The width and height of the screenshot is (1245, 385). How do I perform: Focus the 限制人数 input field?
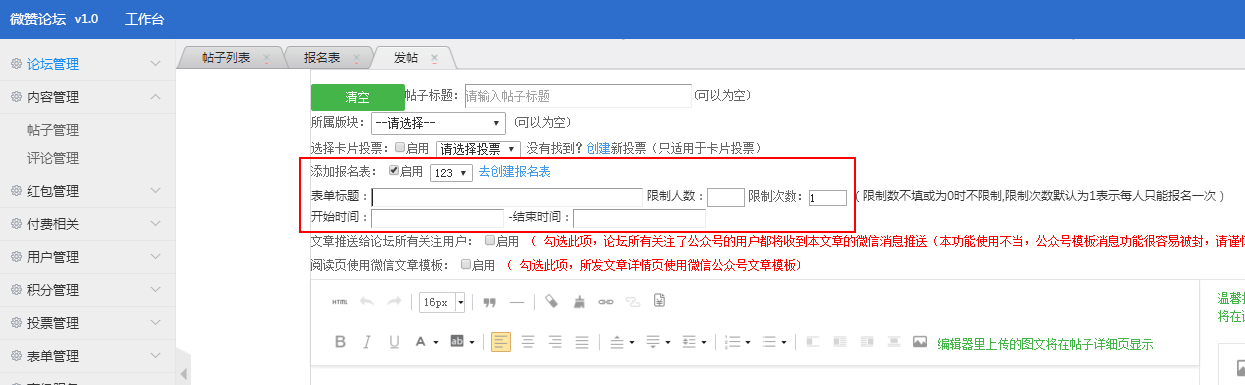click(726, 197)
